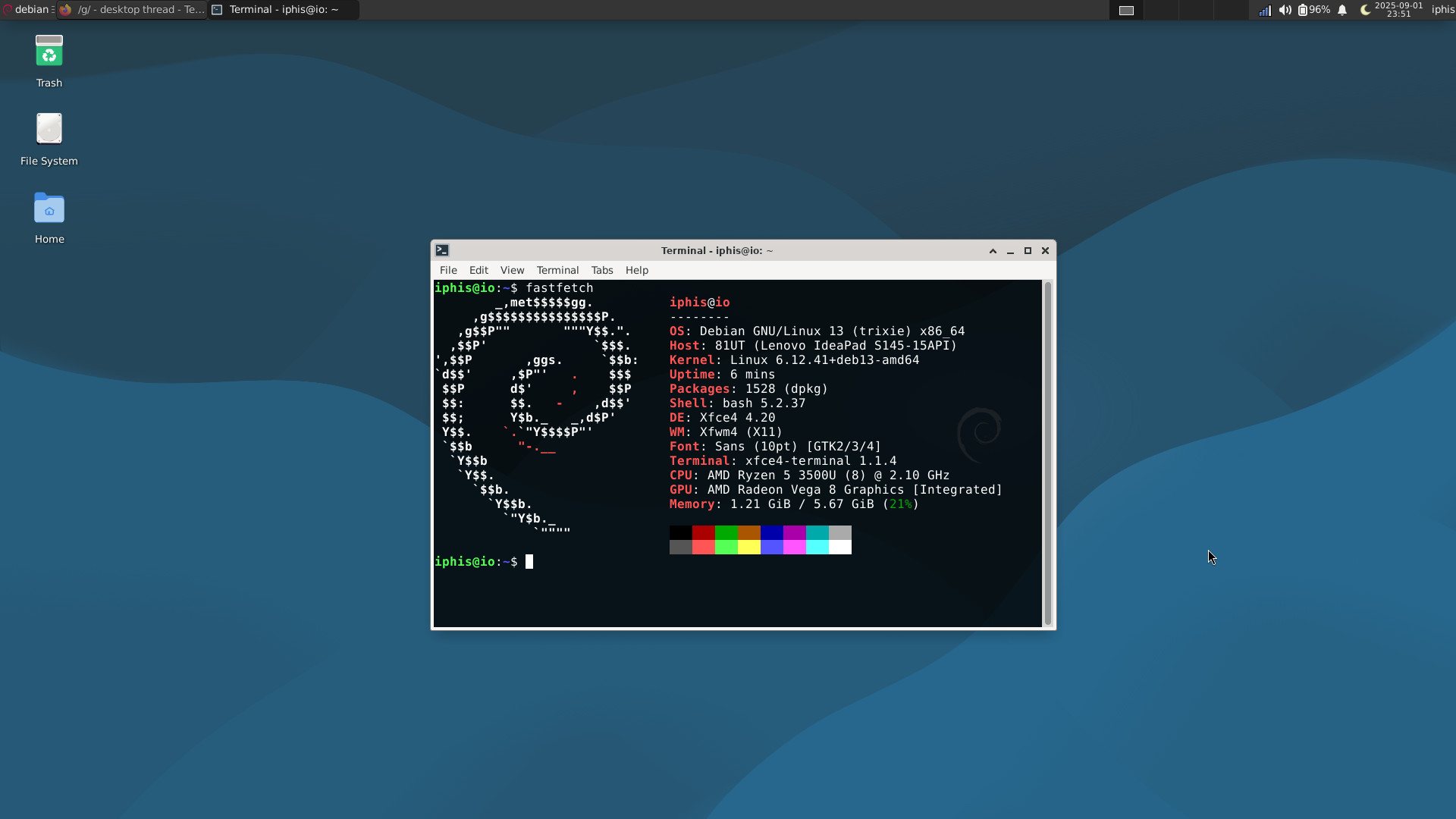1456x819 pixels.
Task: Click the Uptime 6 mins line
Action: [x=722, y=375]
